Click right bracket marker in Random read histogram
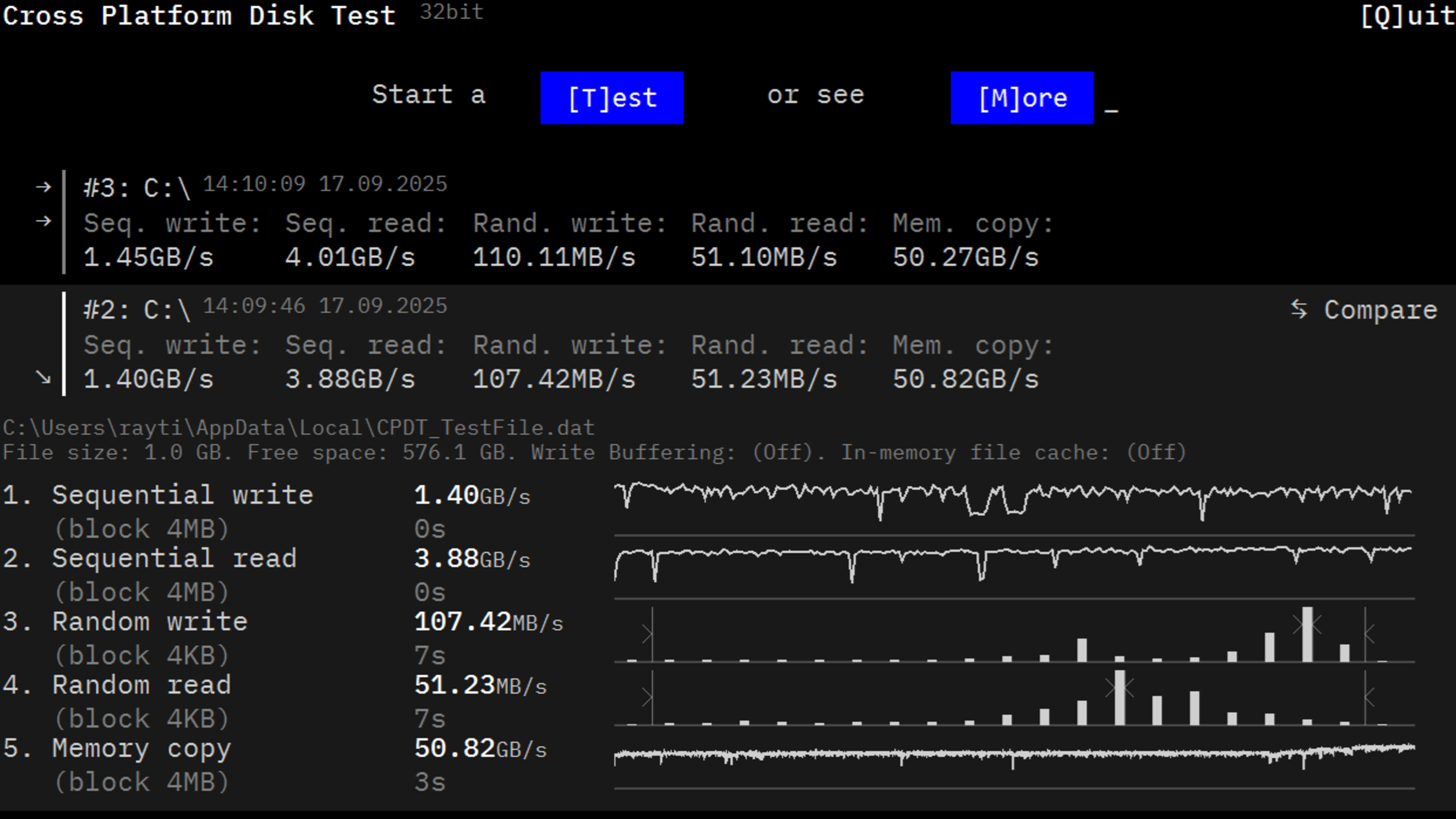 (1368, 697)
